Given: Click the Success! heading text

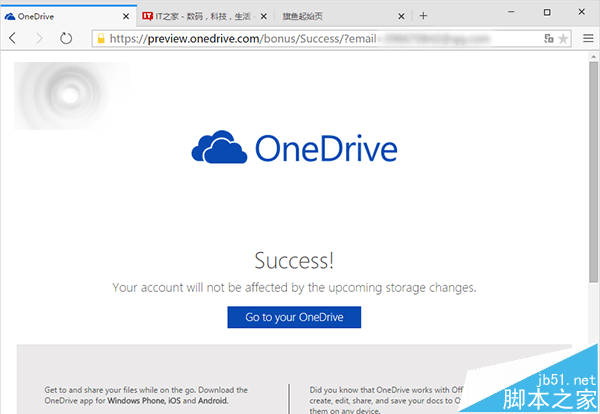Looking at the screenshot, I should 294,261.
